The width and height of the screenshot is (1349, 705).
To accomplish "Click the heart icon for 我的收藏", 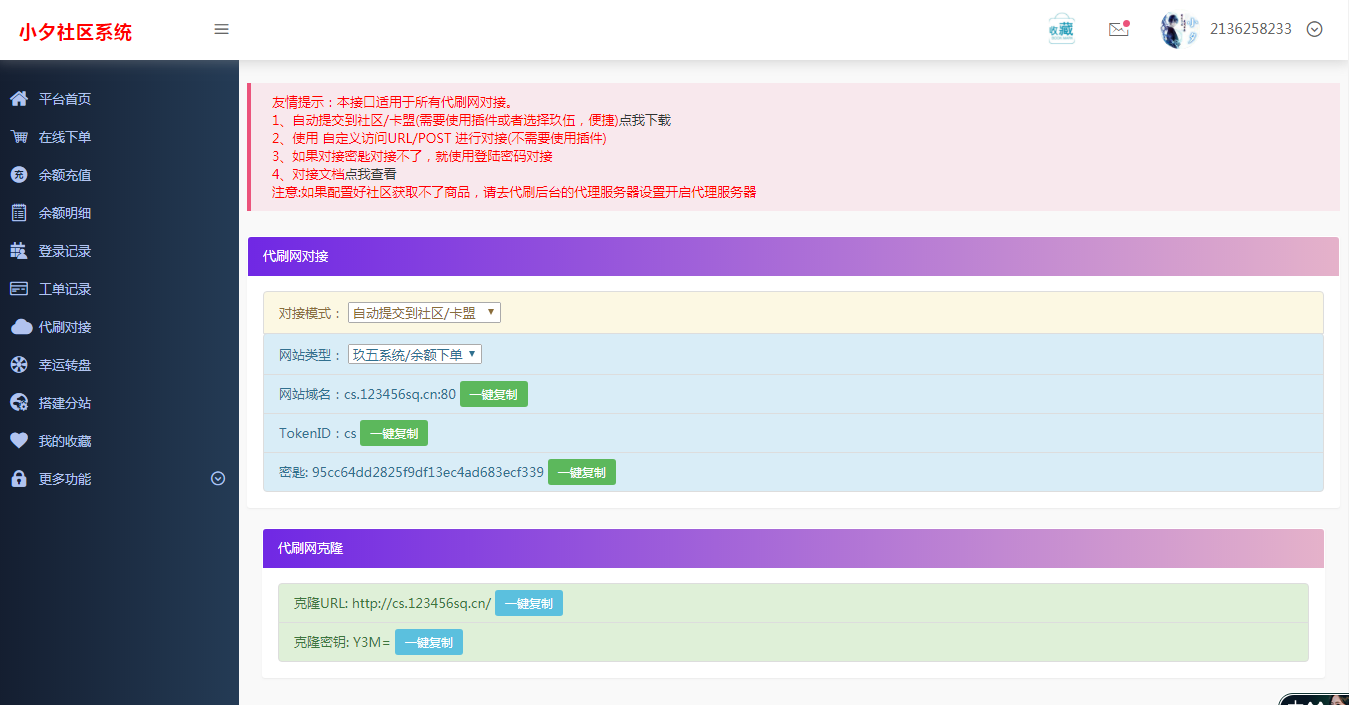I will (x=18, y=441).
